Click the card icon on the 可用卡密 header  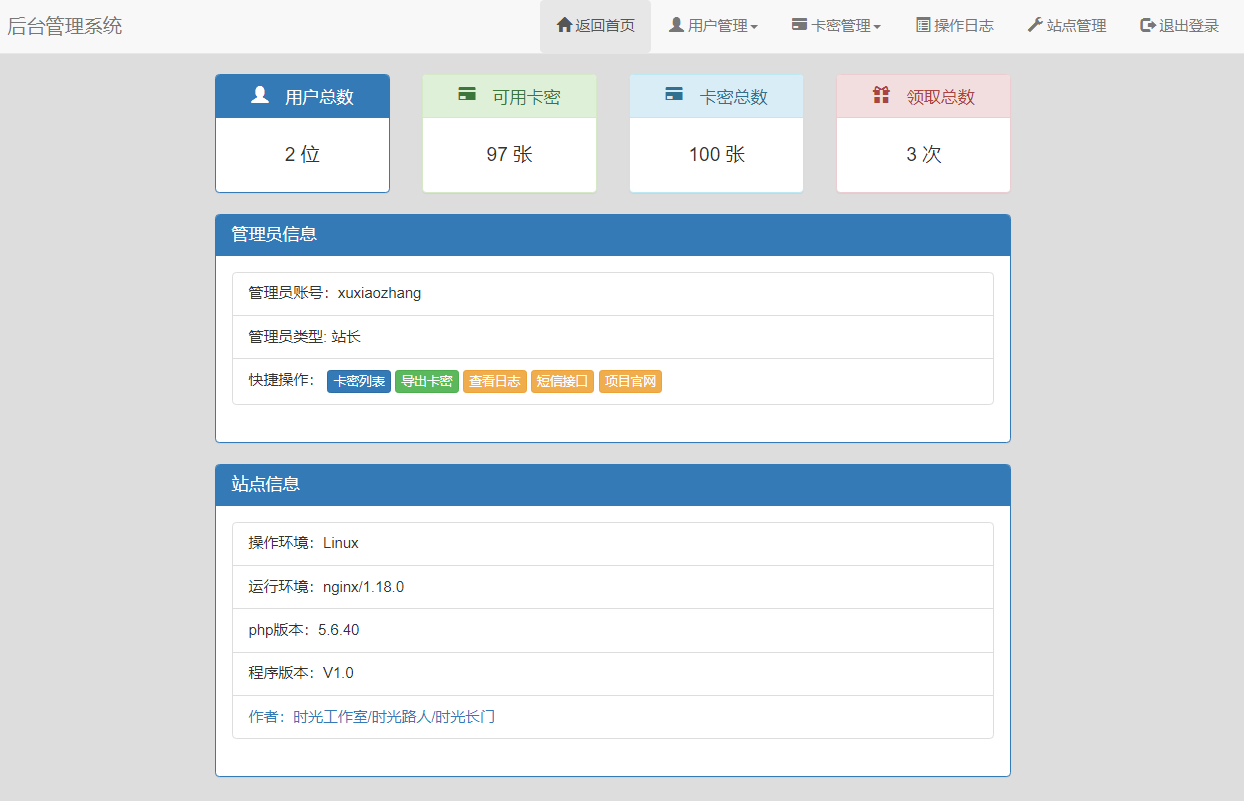(x=467, y=95)
